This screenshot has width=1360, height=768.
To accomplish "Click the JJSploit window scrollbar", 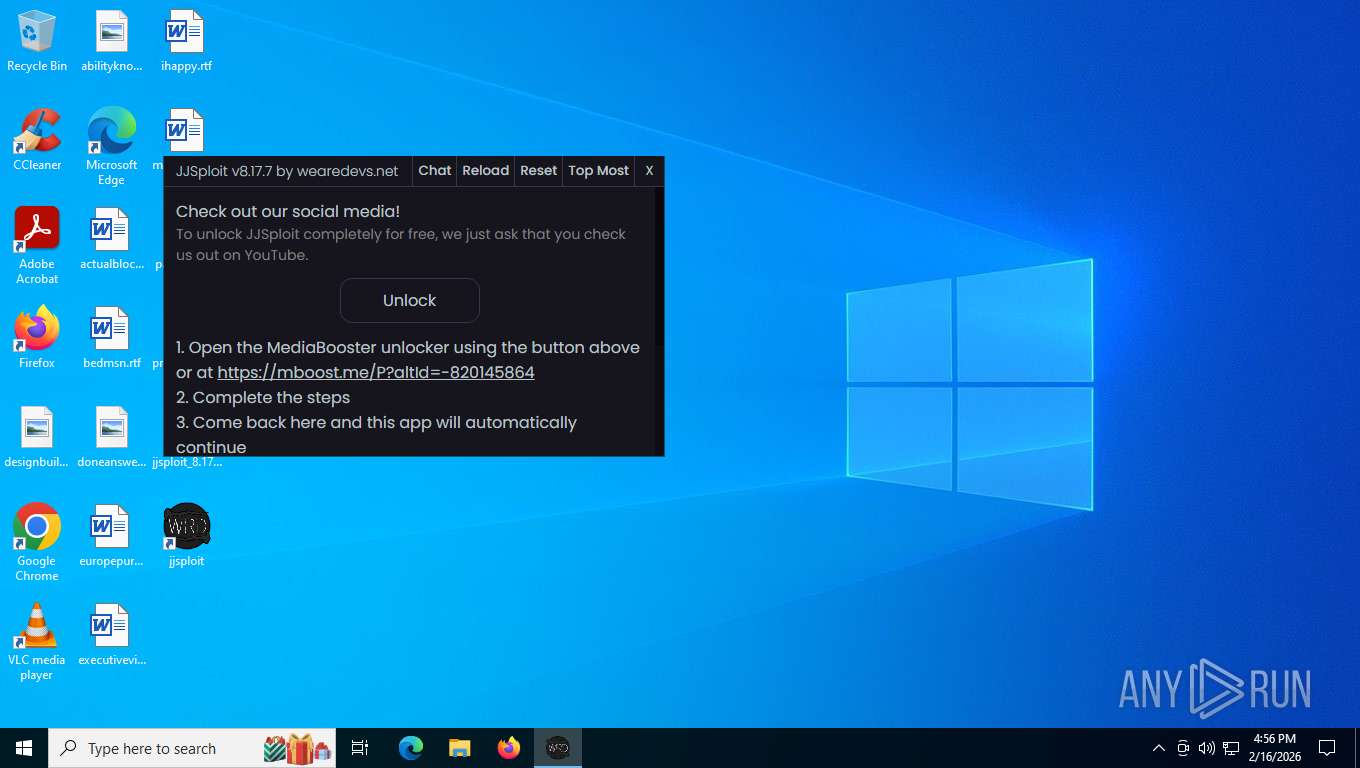I will (x=659, y=320).
